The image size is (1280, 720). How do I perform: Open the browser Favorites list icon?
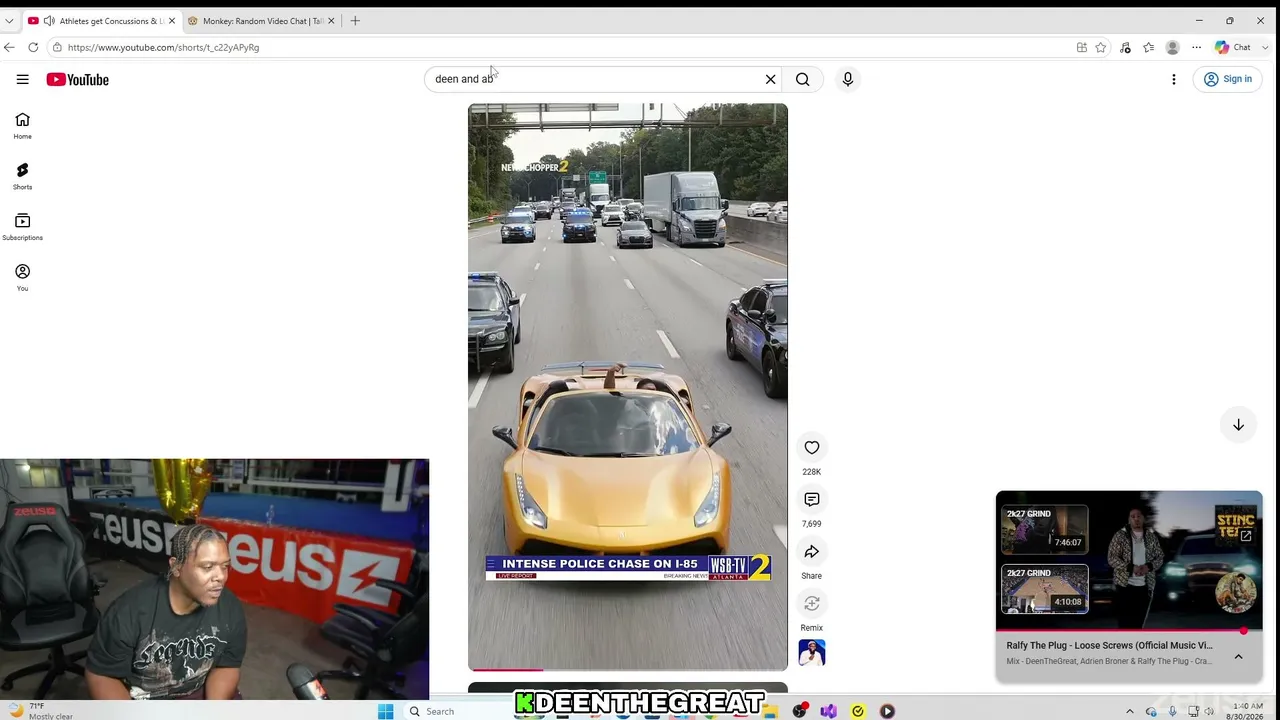coord(1148,47)
